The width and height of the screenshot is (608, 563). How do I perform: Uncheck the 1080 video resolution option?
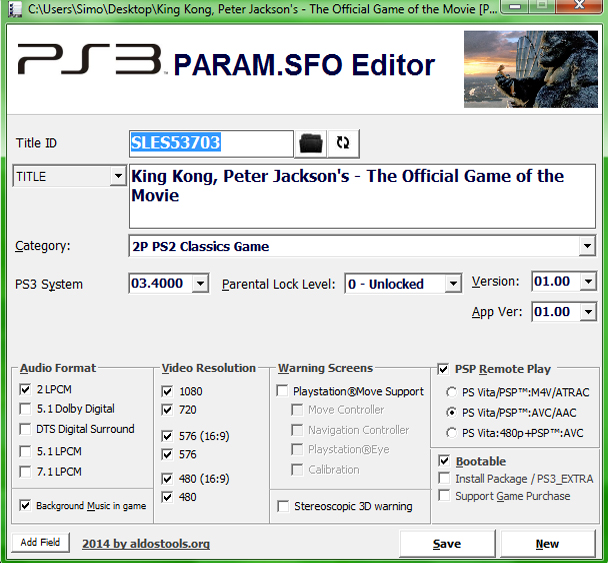167,391
